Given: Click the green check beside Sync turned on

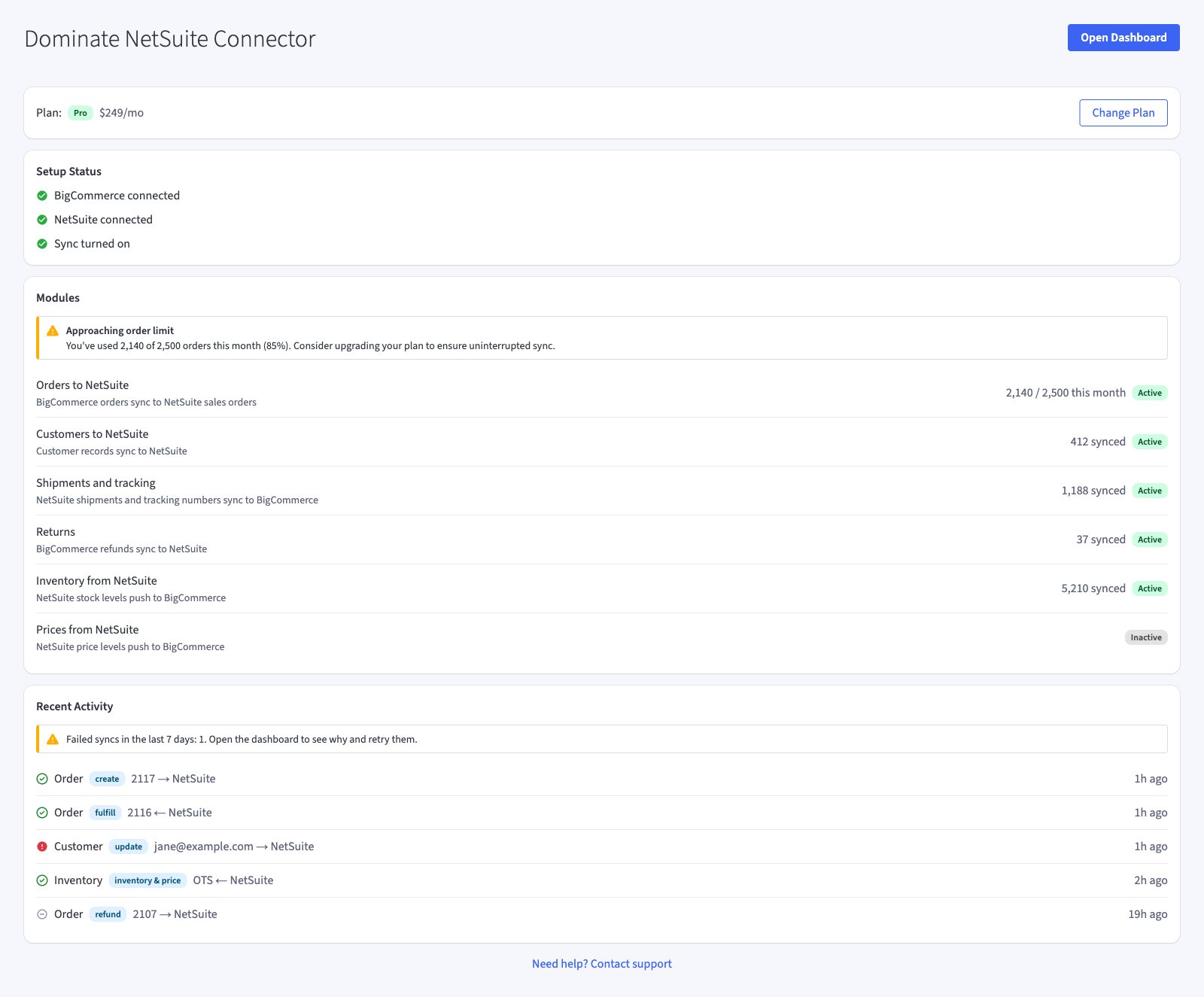Looking at the screenshot, I should (x=42, y=244).
